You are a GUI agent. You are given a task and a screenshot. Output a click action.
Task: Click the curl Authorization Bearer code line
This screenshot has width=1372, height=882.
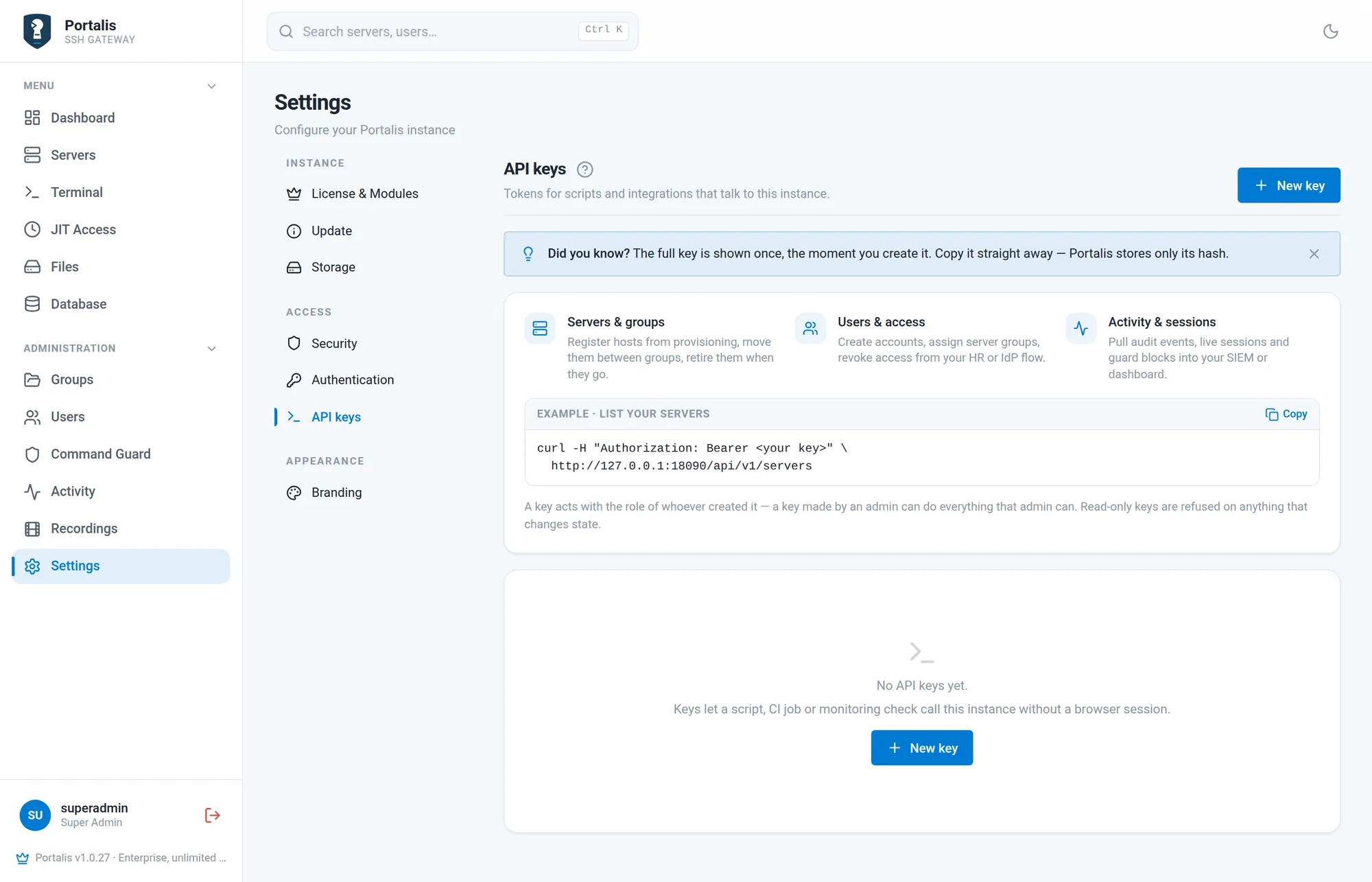(x=691, y=448)
